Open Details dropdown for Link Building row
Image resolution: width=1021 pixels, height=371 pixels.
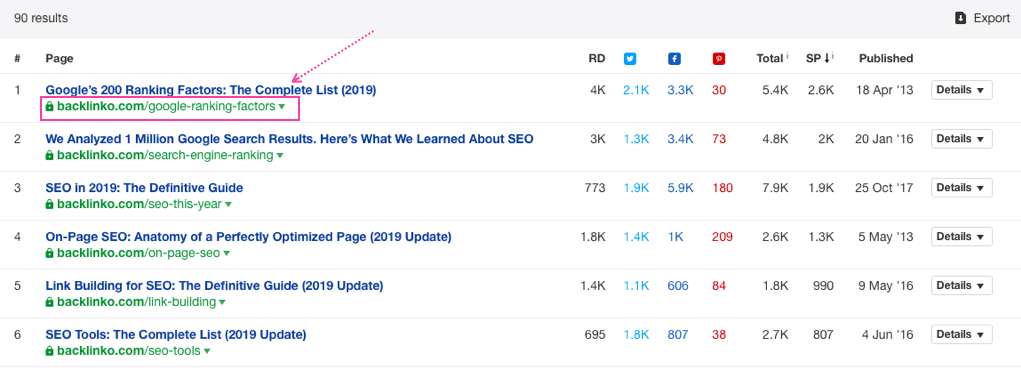961,285
